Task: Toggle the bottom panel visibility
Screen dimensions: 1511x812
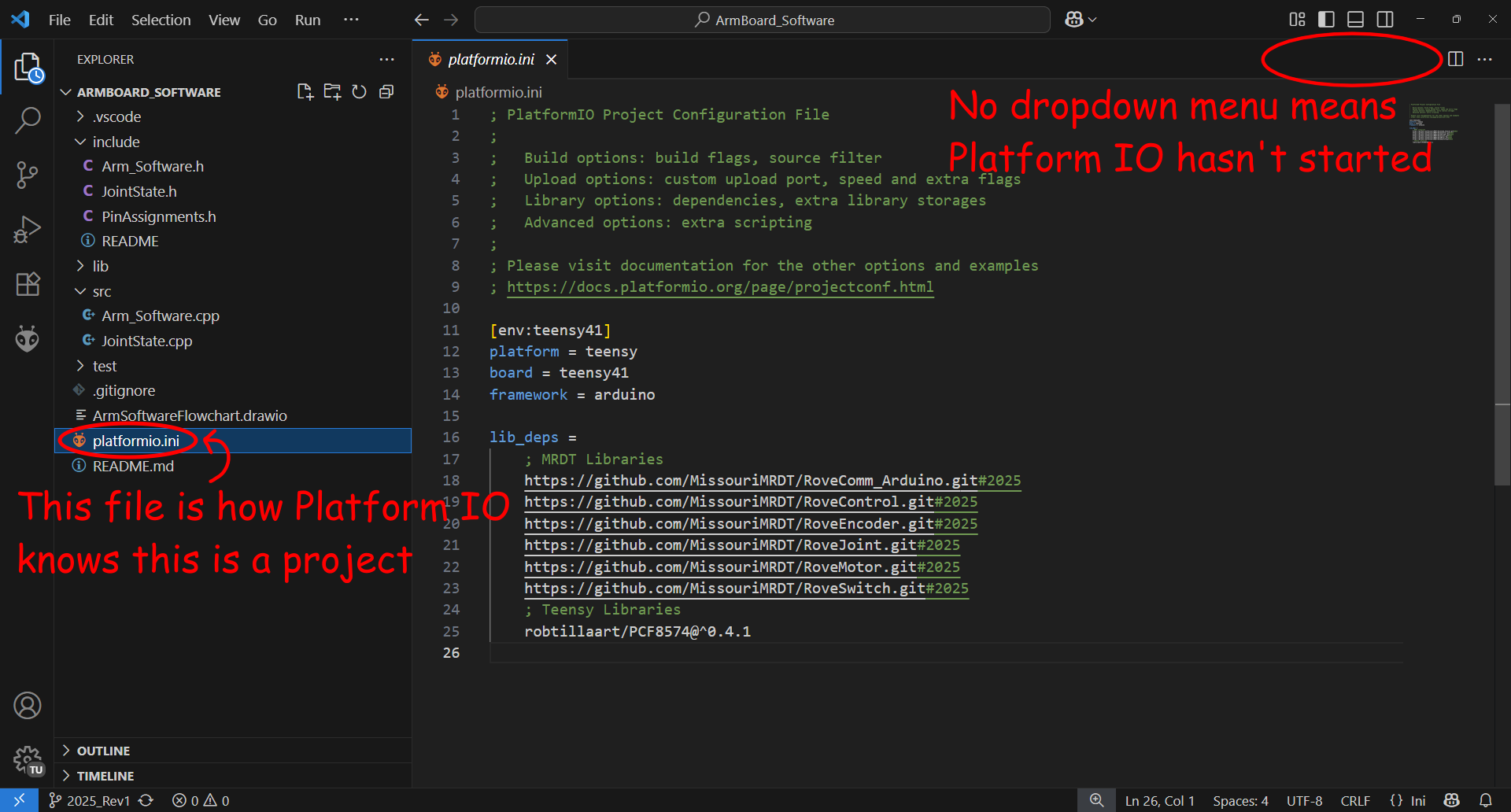Action: pos(1355,20)
